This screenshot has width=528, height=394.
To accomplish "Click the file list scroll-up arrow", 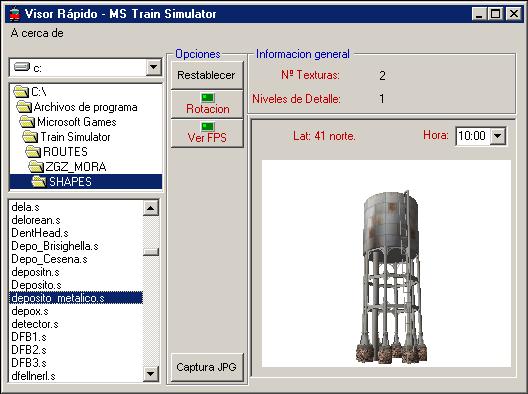I will point(151,208).
